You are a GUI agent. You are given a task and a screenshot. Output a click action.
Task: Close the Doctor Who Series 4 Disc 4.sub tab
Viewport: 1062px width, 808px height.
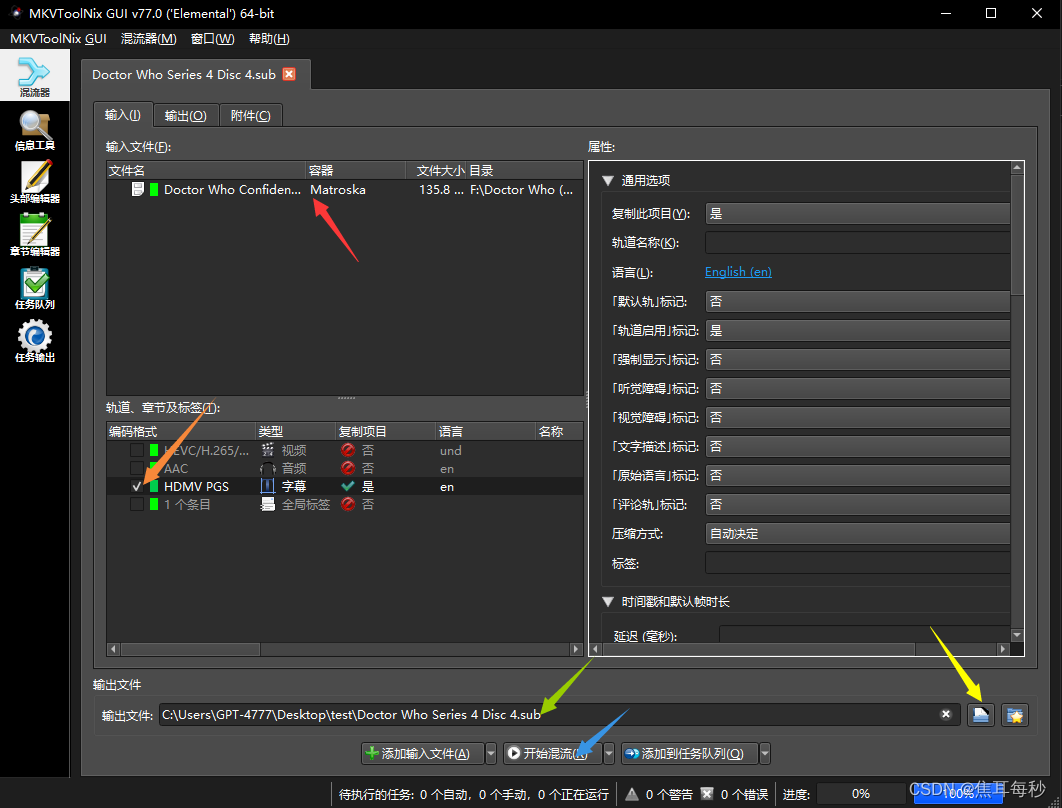289,74
